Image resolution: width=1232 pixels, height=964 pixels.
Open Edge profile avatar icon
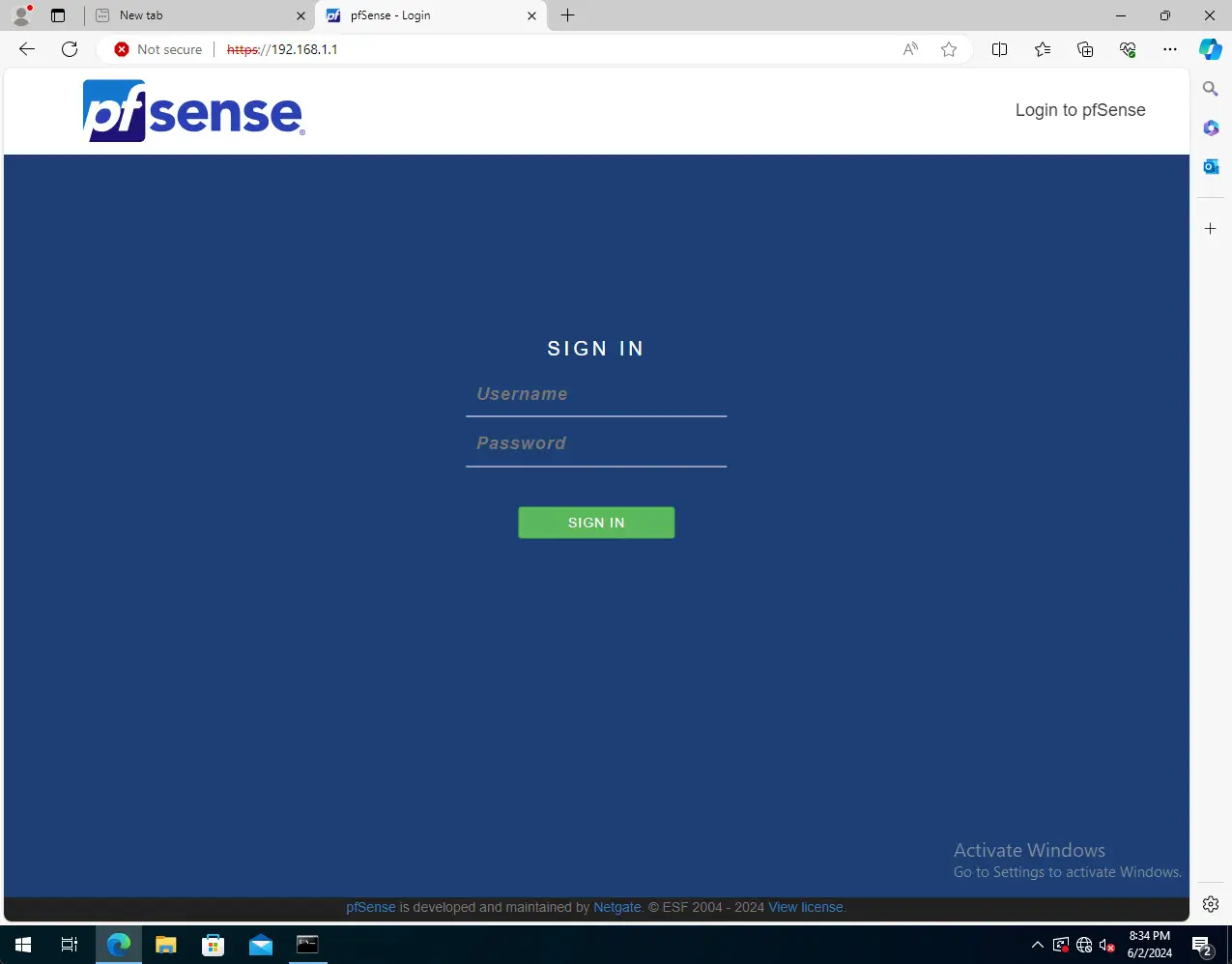21,15
